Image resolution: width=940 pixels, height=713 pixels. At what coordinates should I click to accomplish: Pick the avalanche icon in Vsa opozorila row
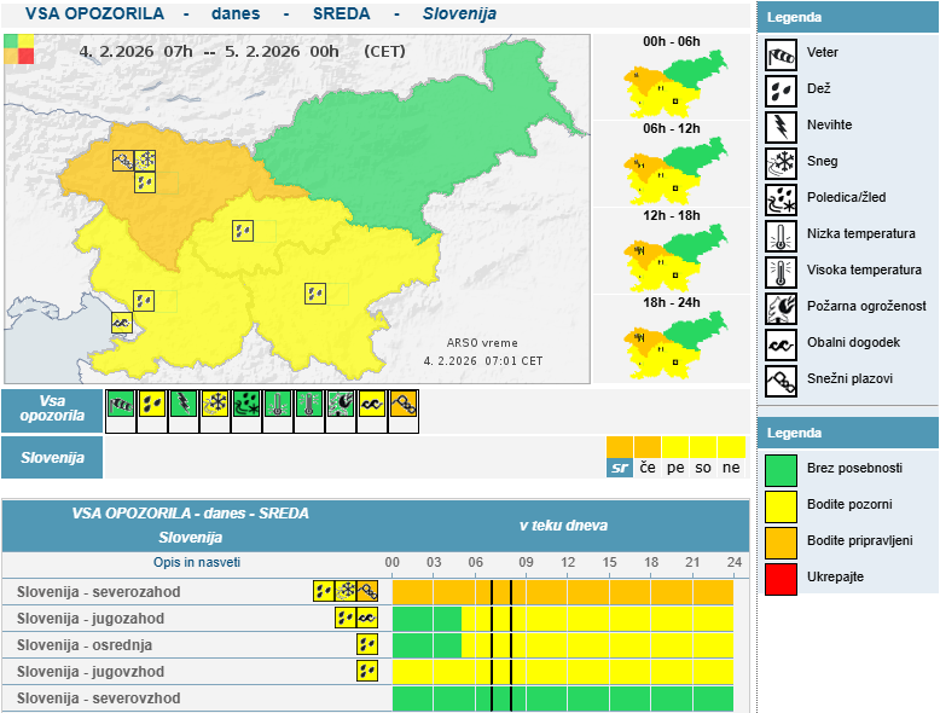(404, 403)
